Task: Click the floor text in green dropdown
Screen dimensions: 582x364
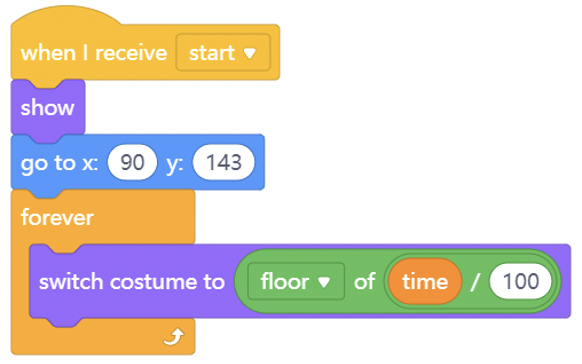Action: point(285,281)
